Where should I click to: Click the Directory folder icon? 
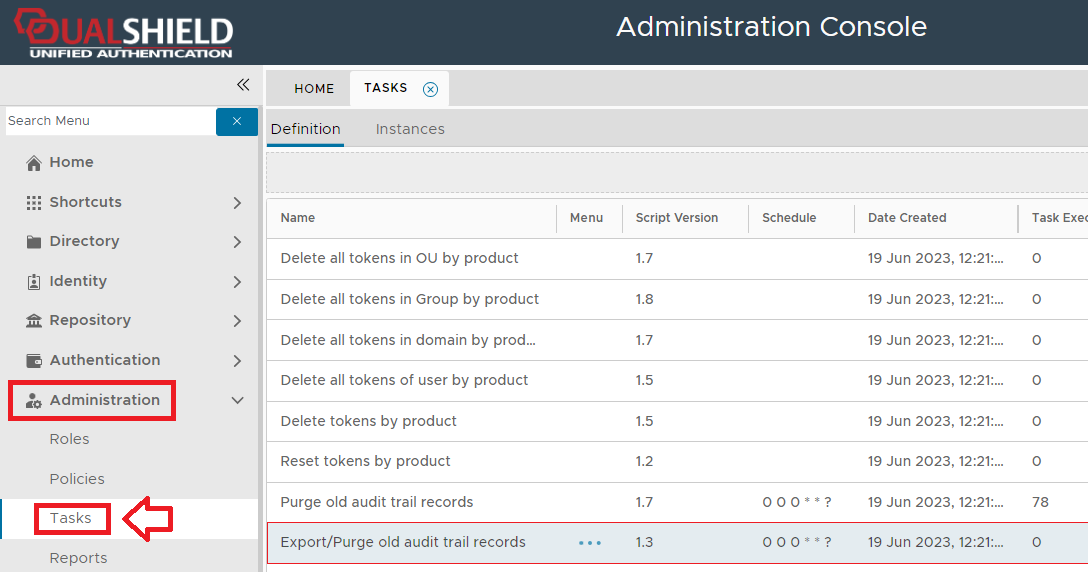click(x=34, y=242)
